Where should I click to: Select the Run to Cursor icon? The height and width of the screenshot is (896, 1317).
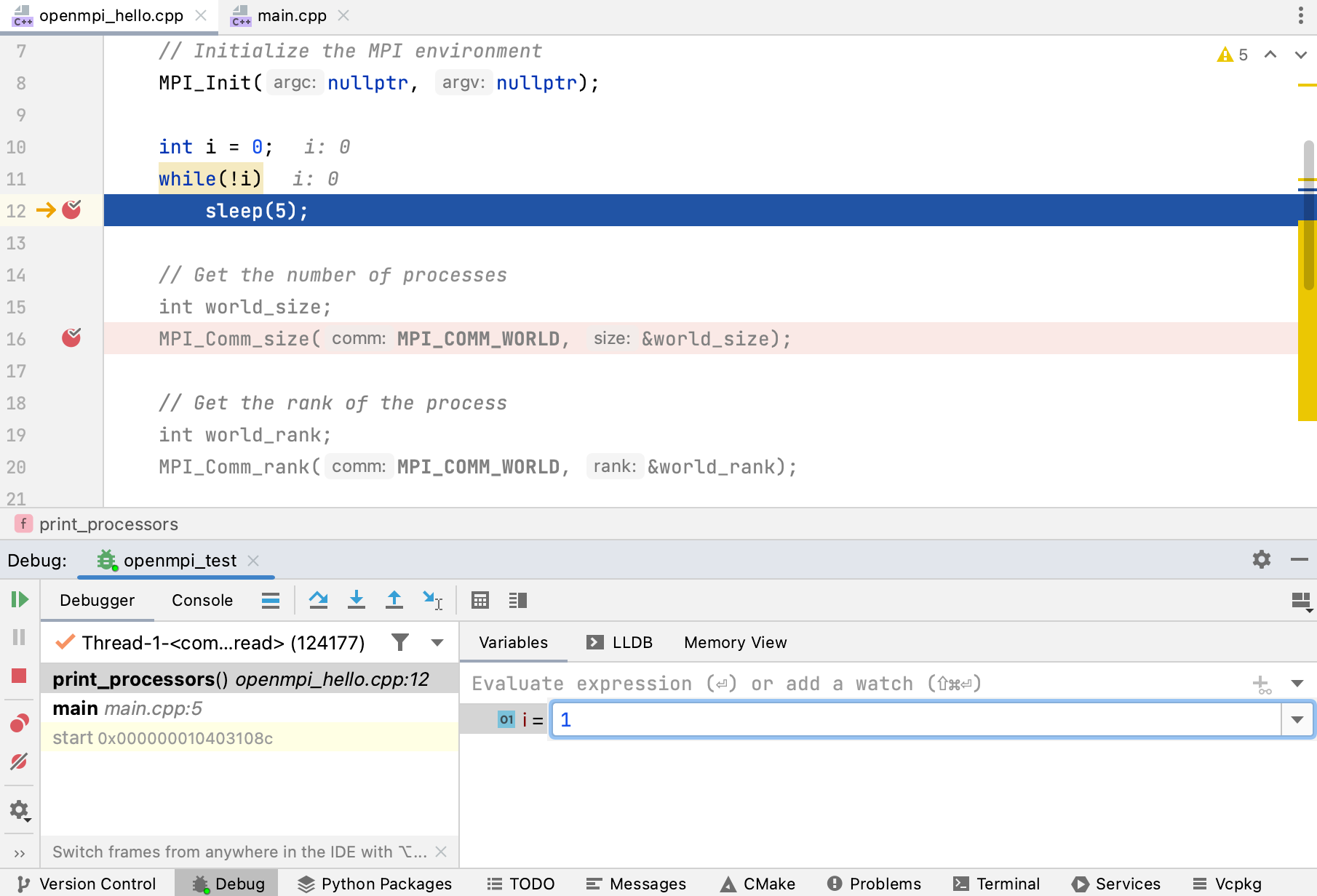click(x=433, y=600)
